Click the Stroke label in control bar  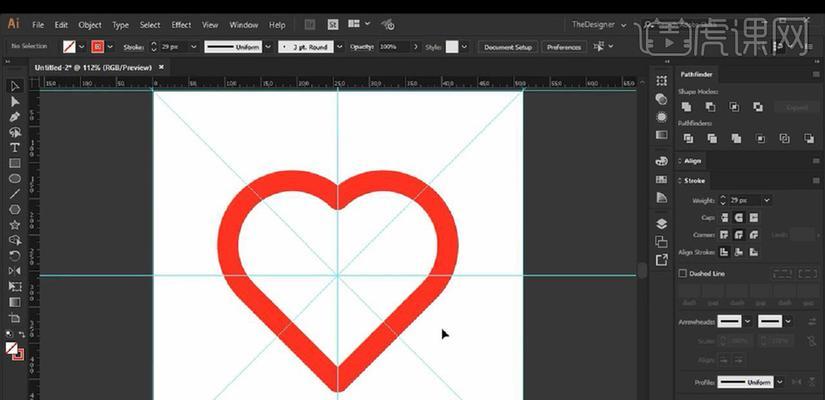point(134,47)
